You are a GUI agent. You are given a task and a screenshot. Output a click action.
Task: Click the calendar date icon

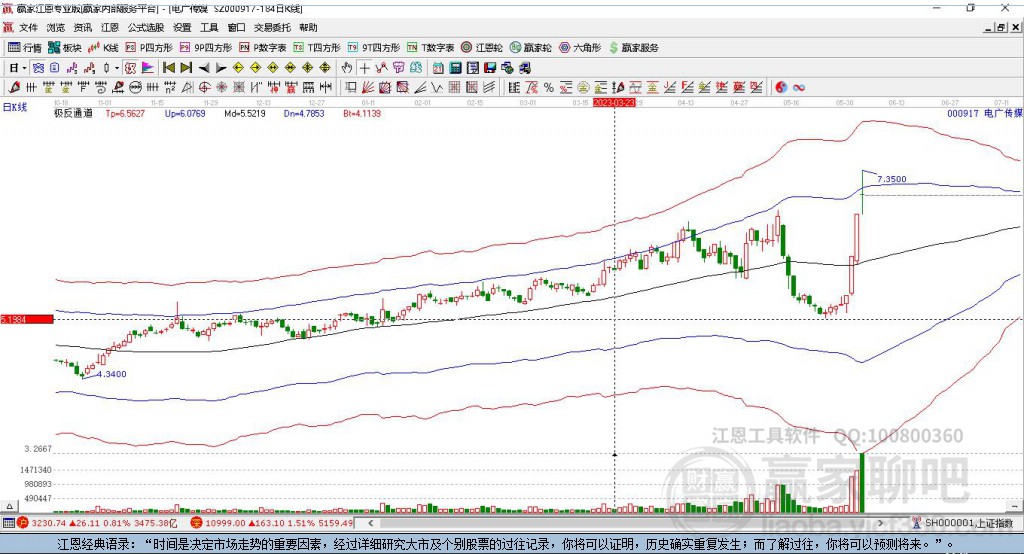click(x=438, y=68)
